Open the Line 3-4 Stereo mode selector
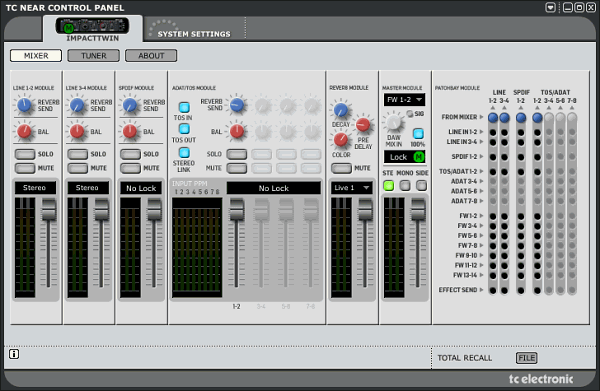600x391 pixels. (x=88, y=188)
